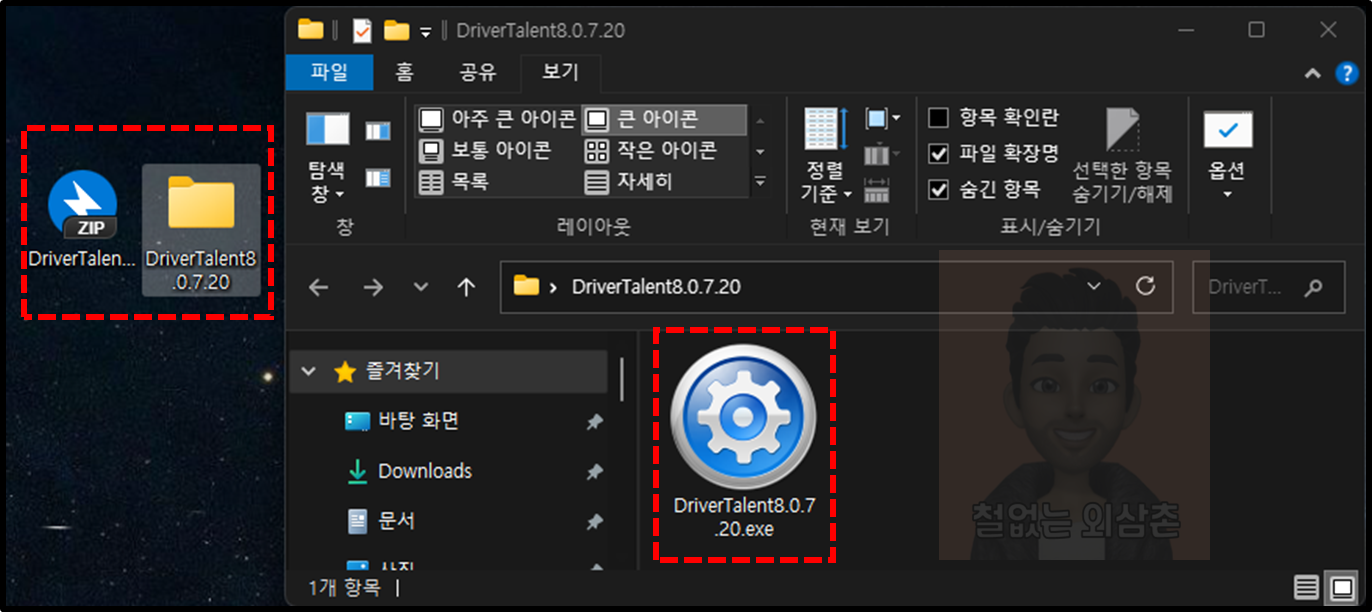Choose large icons (큰 아이콘) layout
The width and height of the screenshot is (1372, 612).
tap(663, 120)
